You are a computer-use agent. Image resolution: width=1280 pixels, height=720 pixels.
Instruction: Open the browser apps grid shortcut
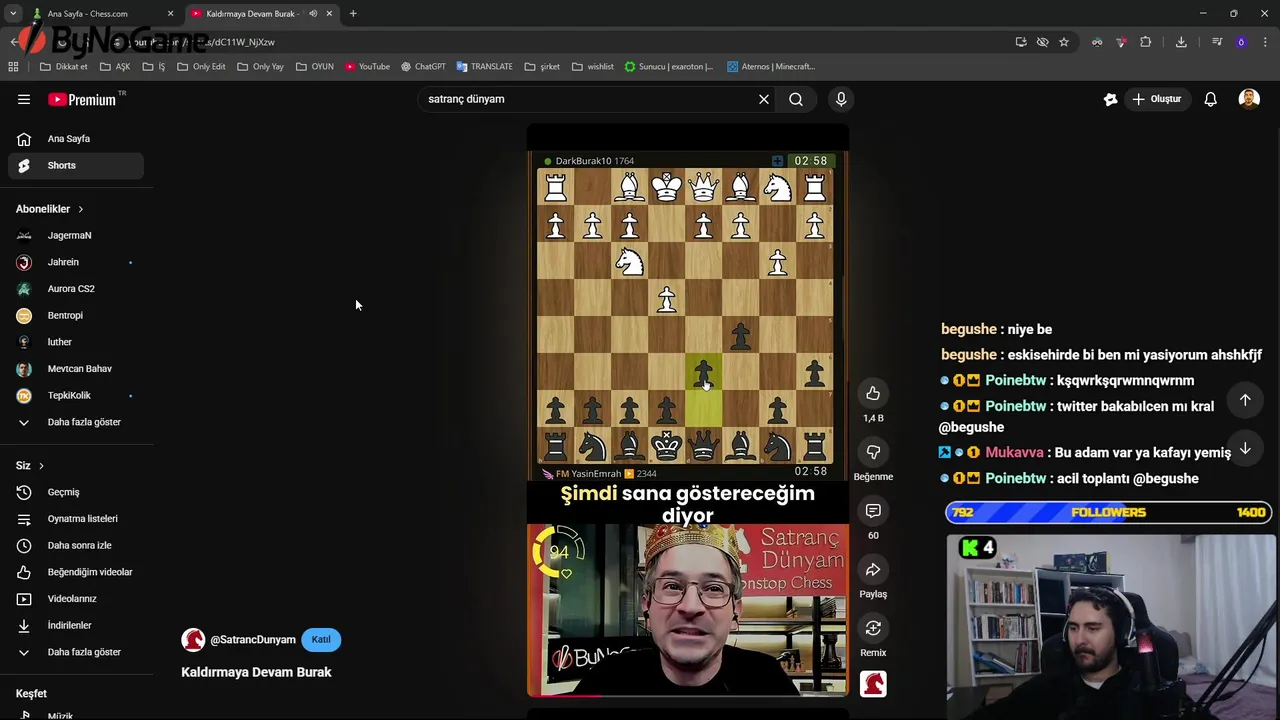[13, 66]
